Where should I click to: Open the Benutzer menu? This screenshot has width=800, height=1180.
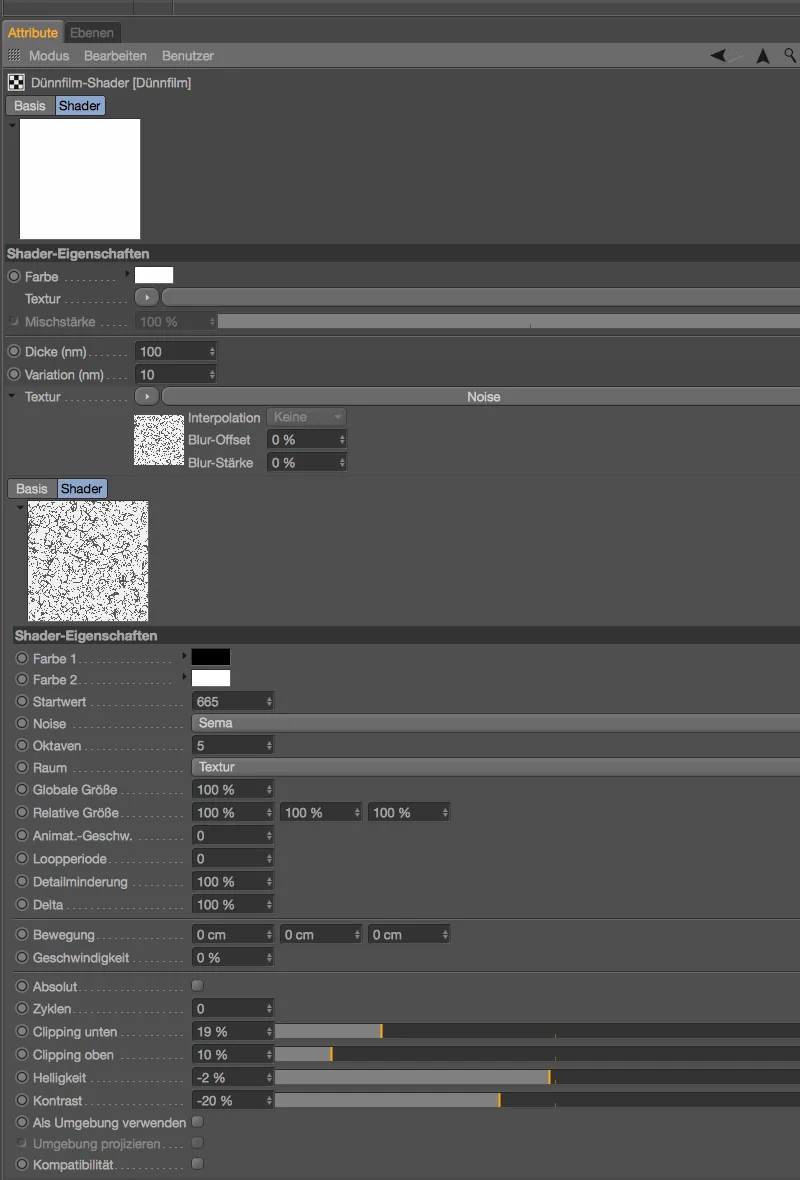click(187, 56)
